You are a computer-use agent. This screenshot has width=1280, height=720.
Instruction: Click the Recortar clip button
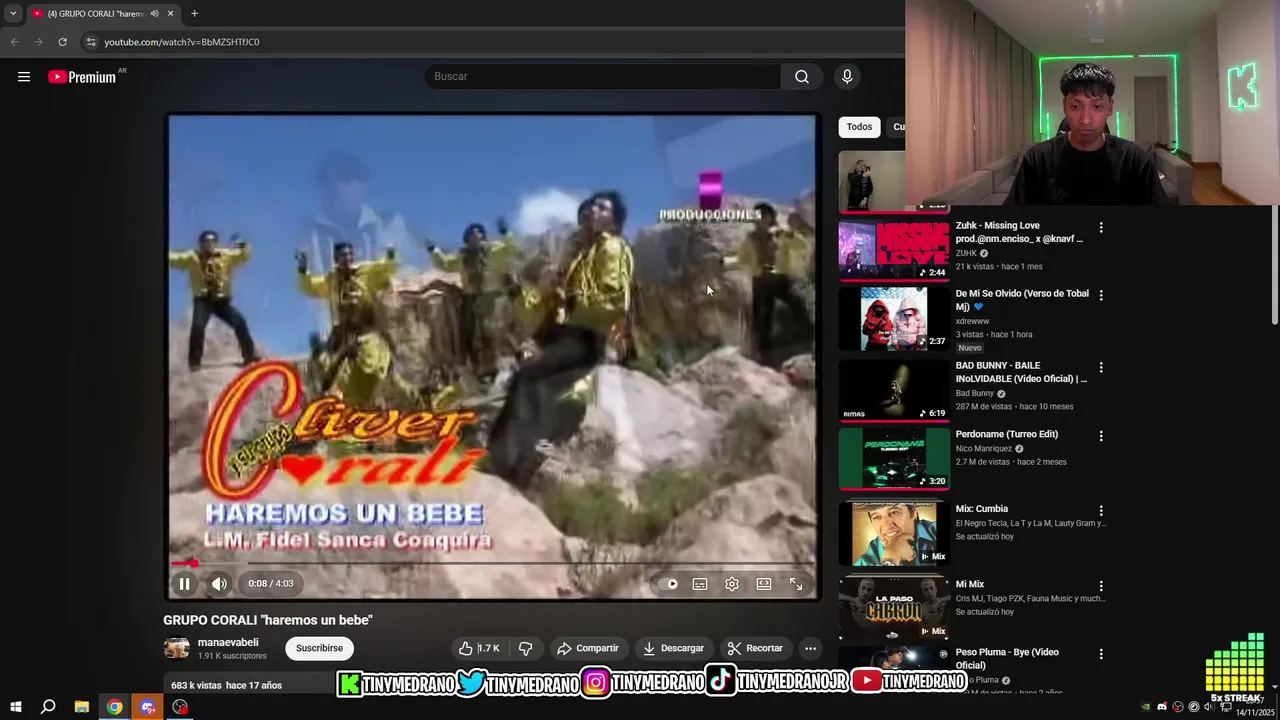pos(755,648)
